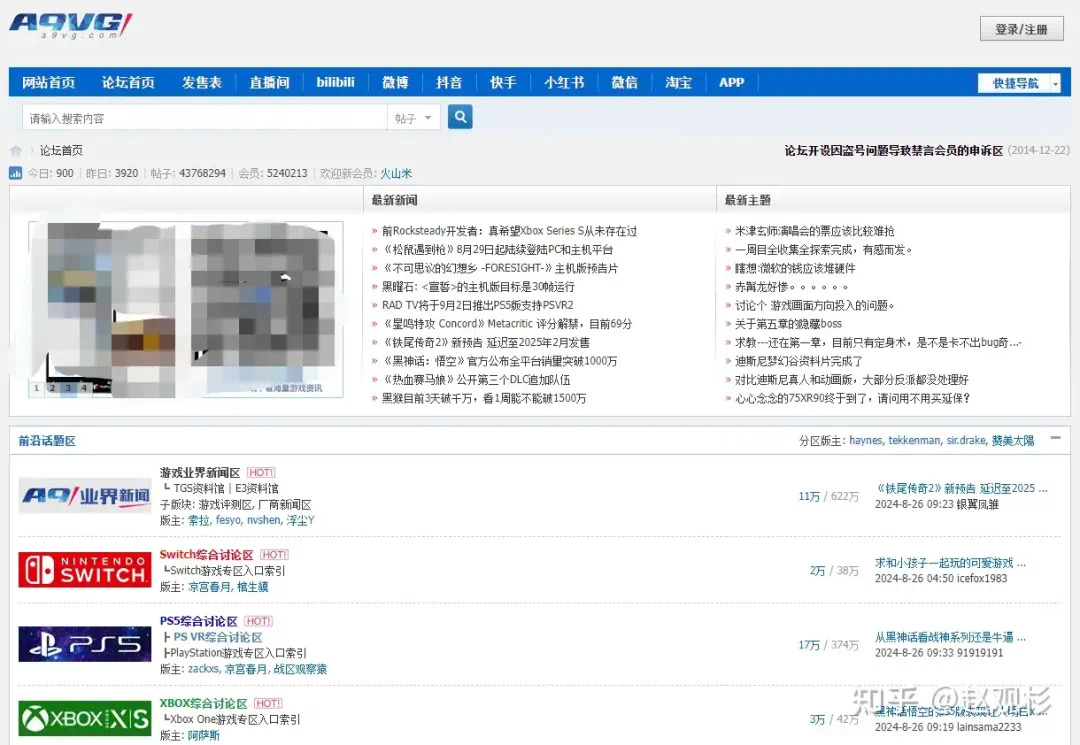The width and height of the screenshot is (1080, 745).
Task: Click 淘宝 in the navigation bar
Action: point(678,83)
